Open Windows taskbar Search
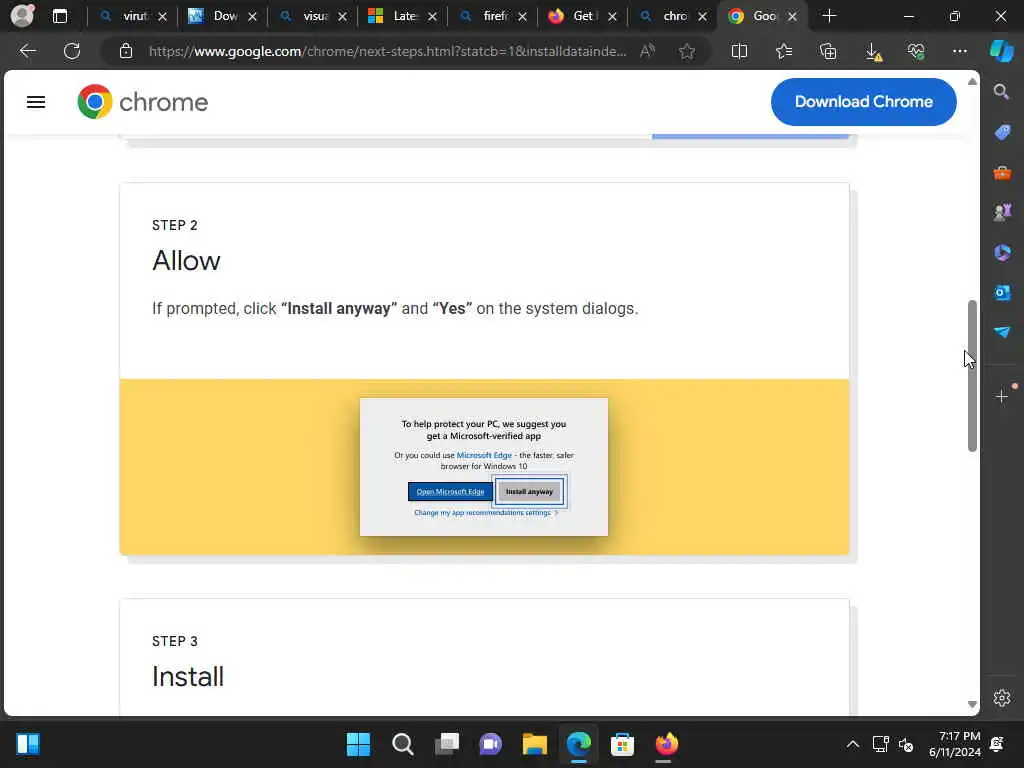 (402, 744)
